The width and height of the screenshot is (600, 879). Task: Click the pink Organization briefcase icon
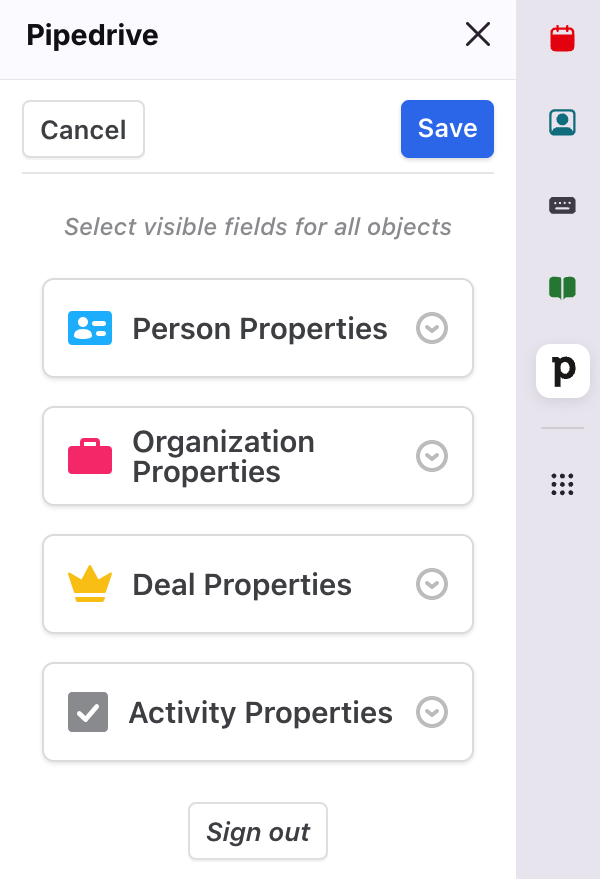coord(90,456)
